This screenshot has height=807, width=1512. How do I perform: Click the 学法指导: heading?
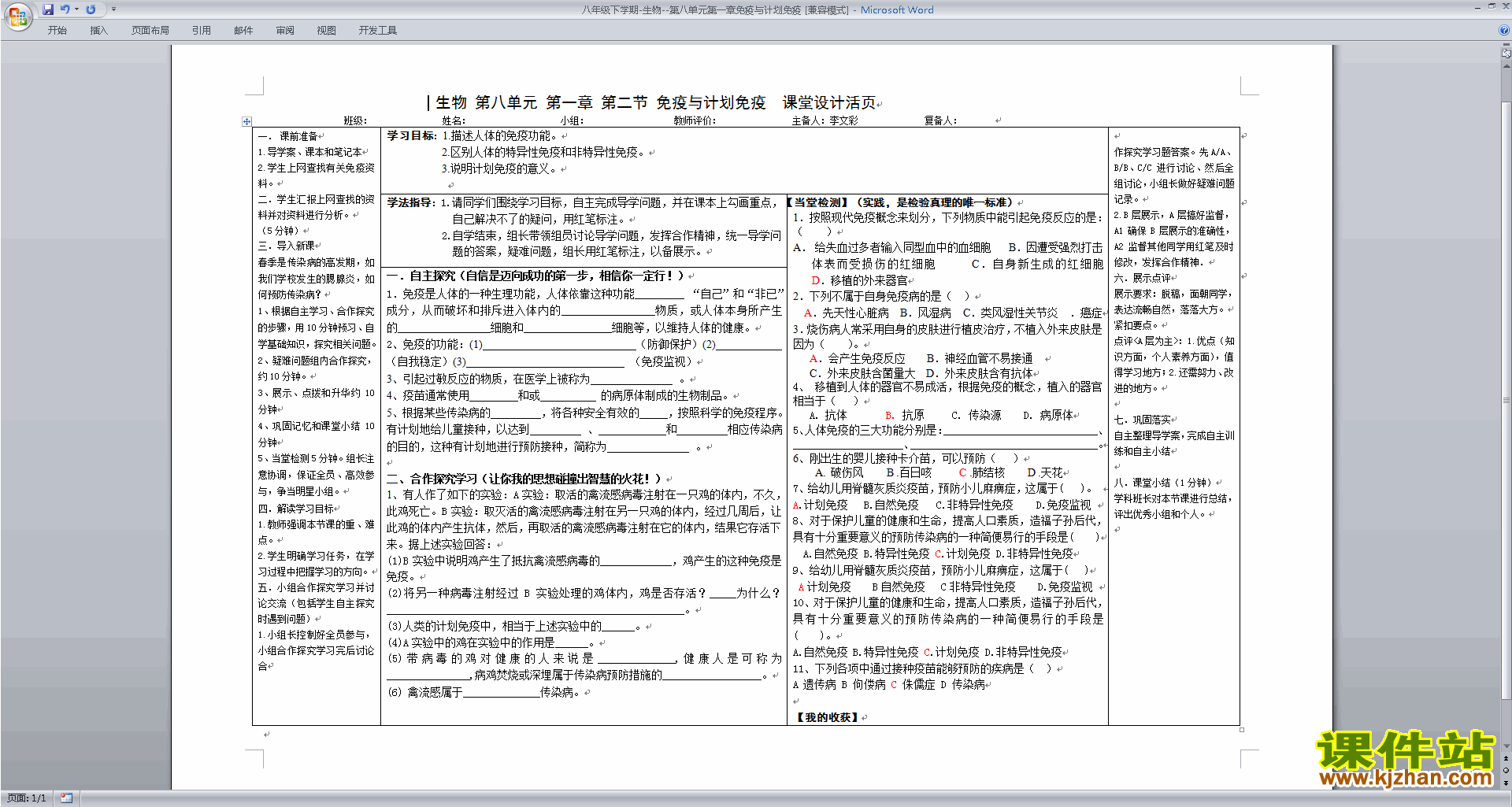pos(412,202)
